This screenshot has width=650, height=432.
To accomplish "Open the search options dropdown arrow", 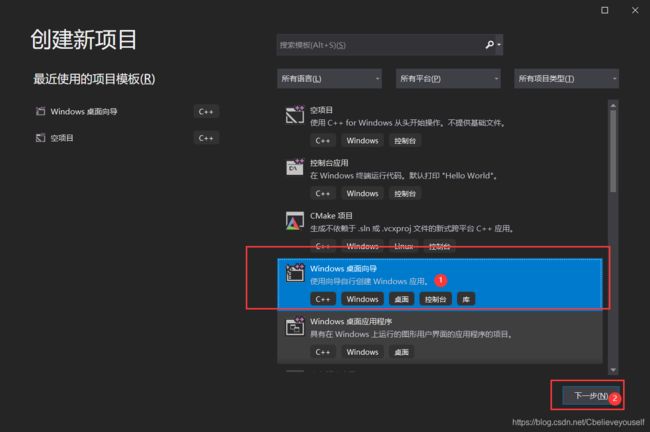I will tap(499, 45).
